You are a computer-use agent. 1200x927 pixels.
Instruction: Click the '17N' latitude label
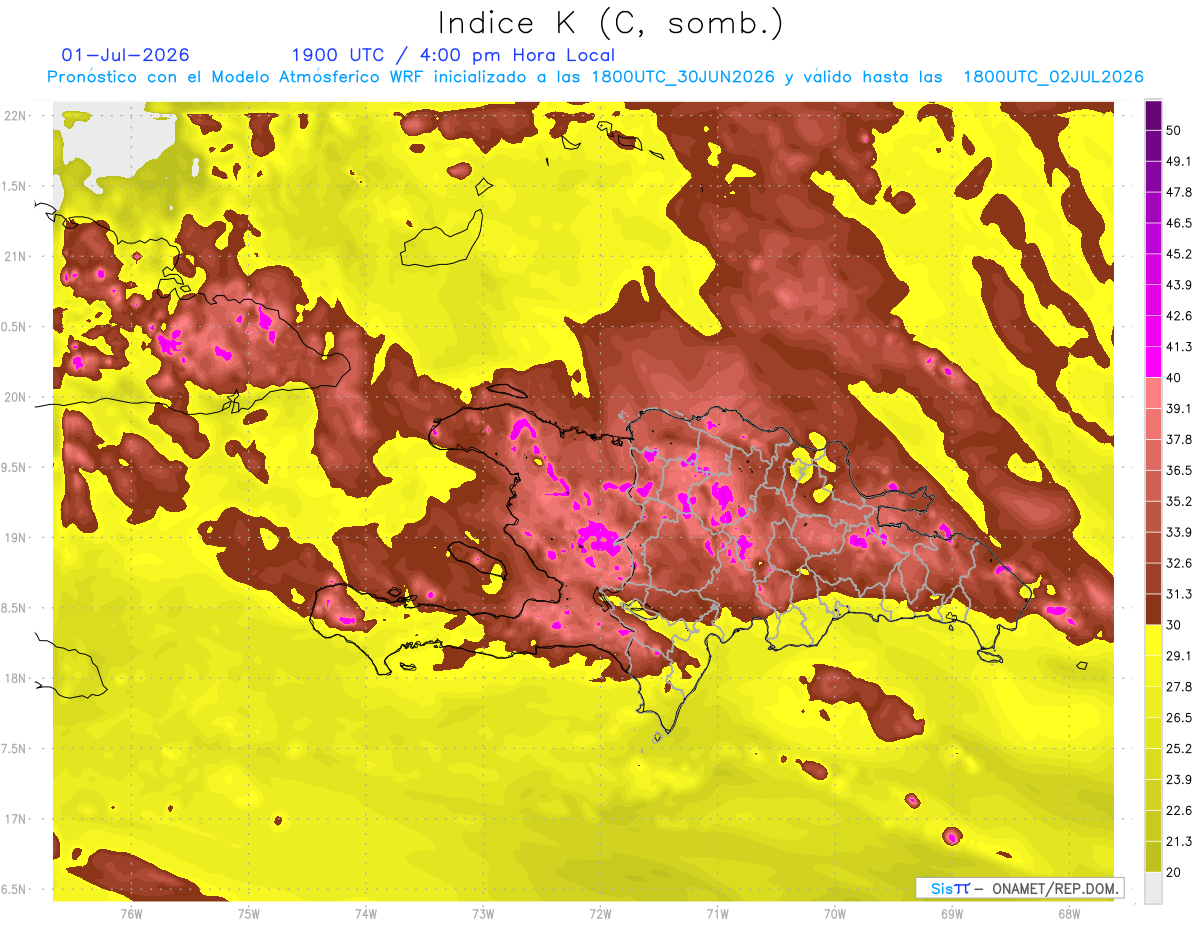pos(15,819)
